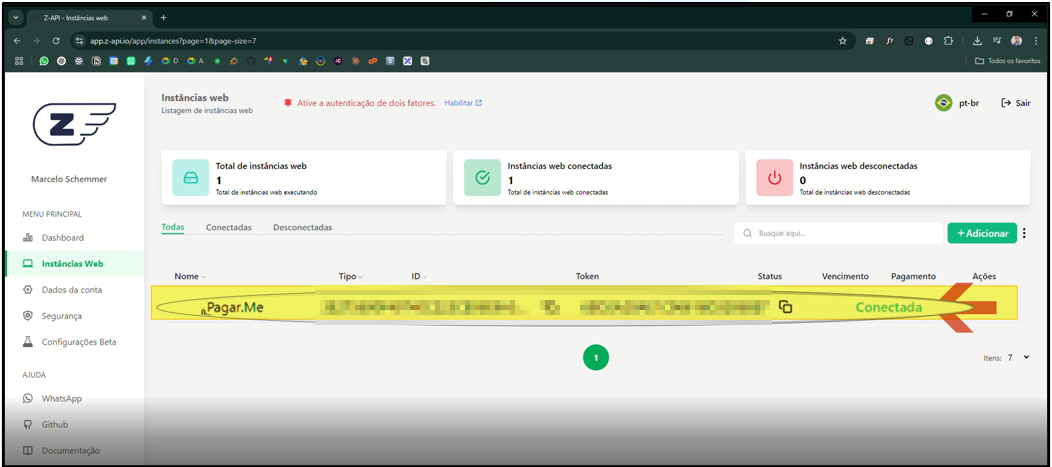Open the GitHub bookmark icon
The image size is (1052, 467).
(251, 60)
